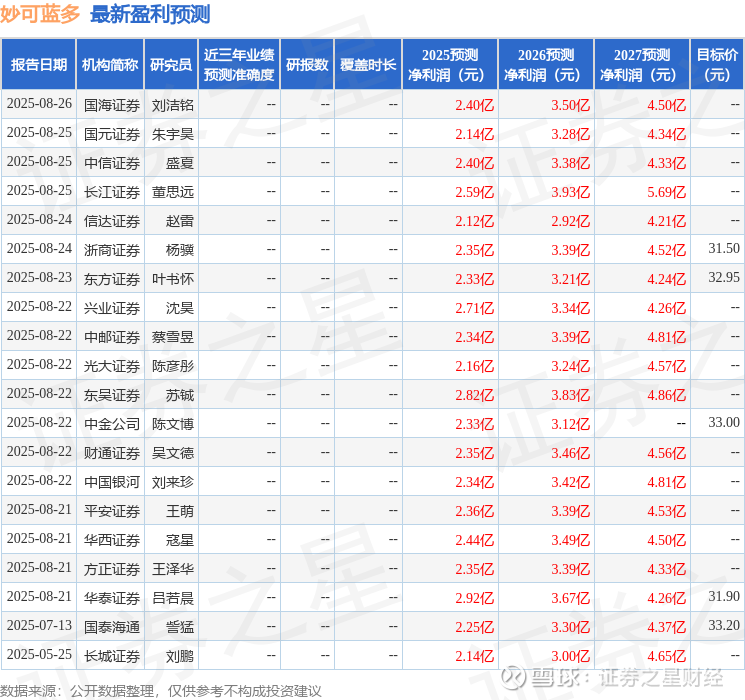Click the 国元证券 institution cell
The image size is (745, 700).
click(x=112, y=134)
